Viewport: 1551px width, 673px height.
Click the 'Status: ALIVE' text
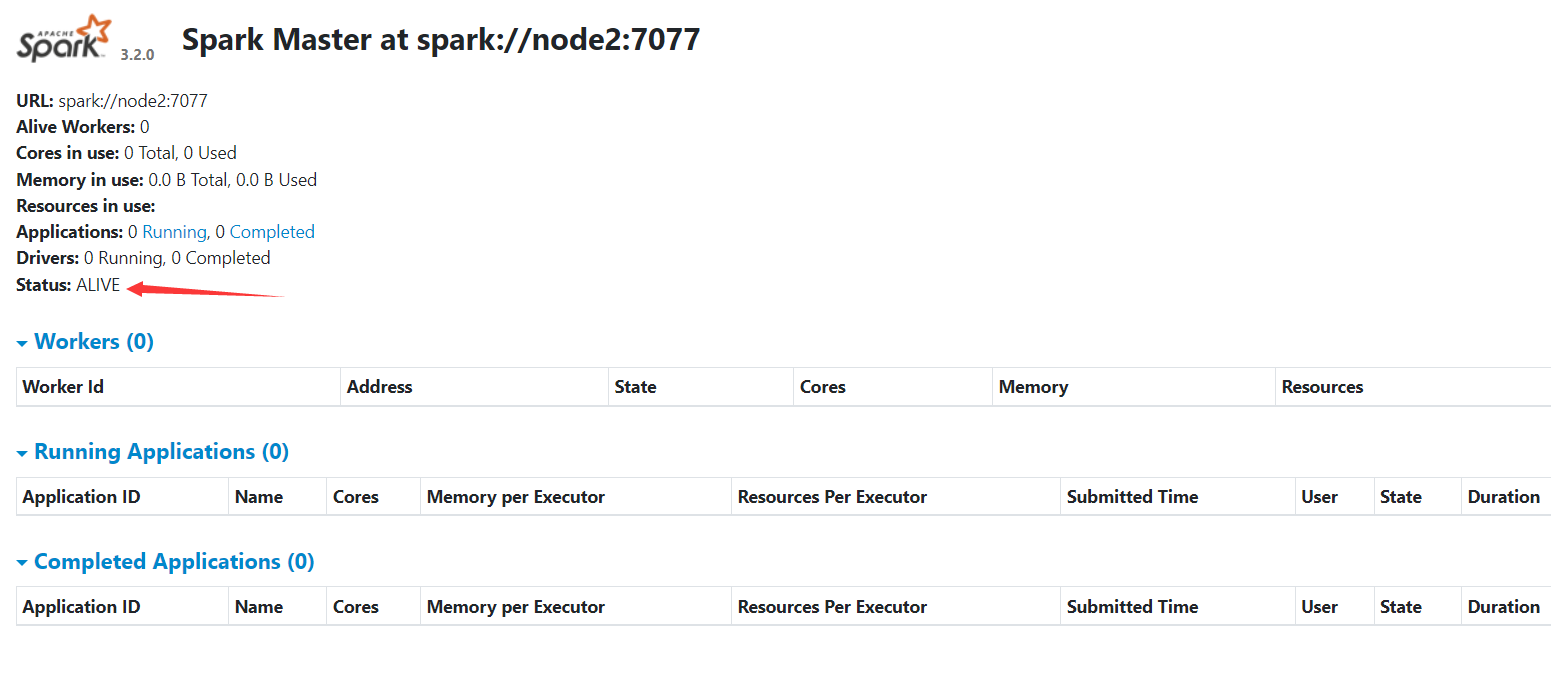(x=68, y=285)
